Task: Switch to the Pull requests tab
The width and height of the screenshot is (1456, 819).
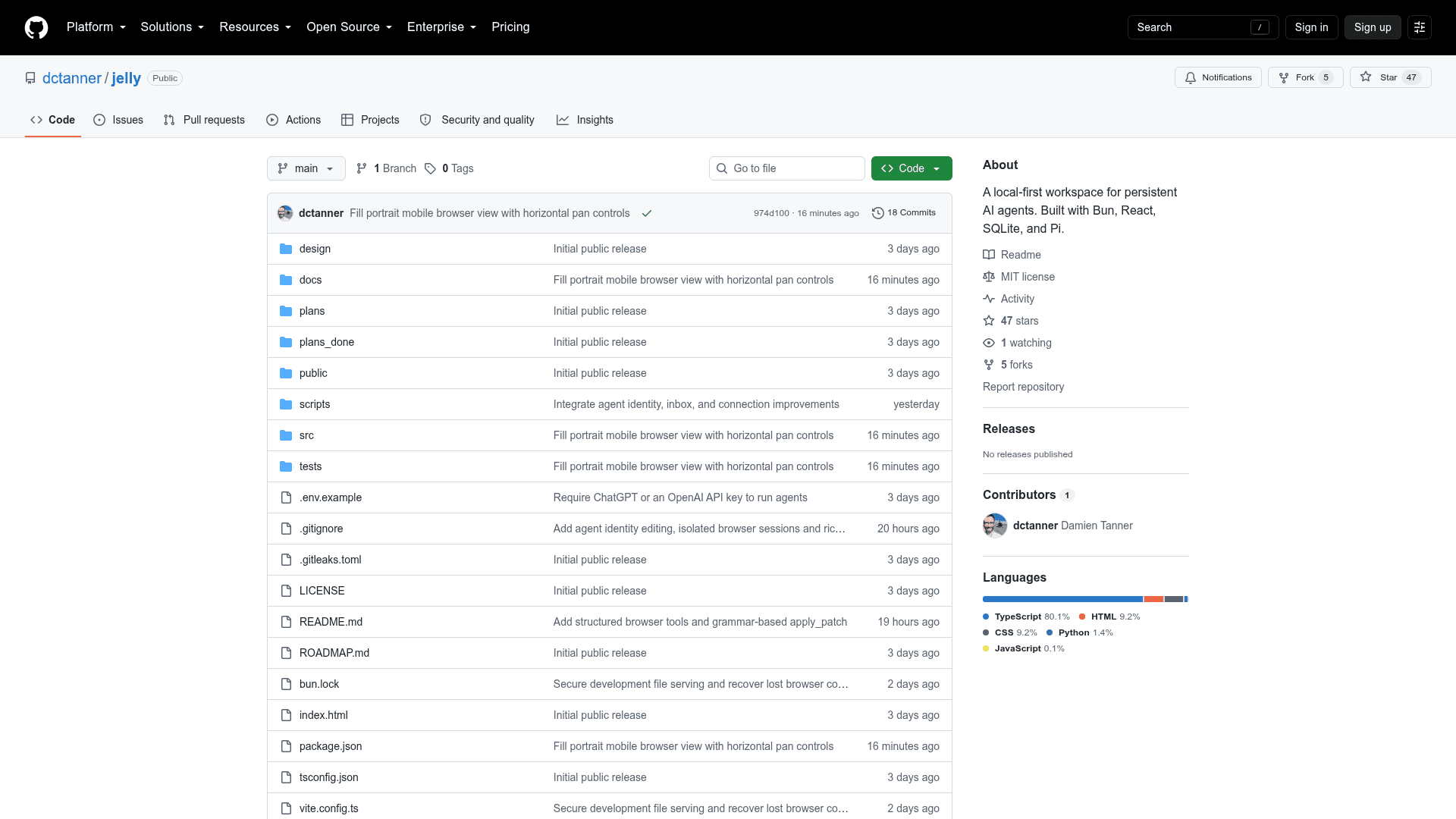Action: 204,120
